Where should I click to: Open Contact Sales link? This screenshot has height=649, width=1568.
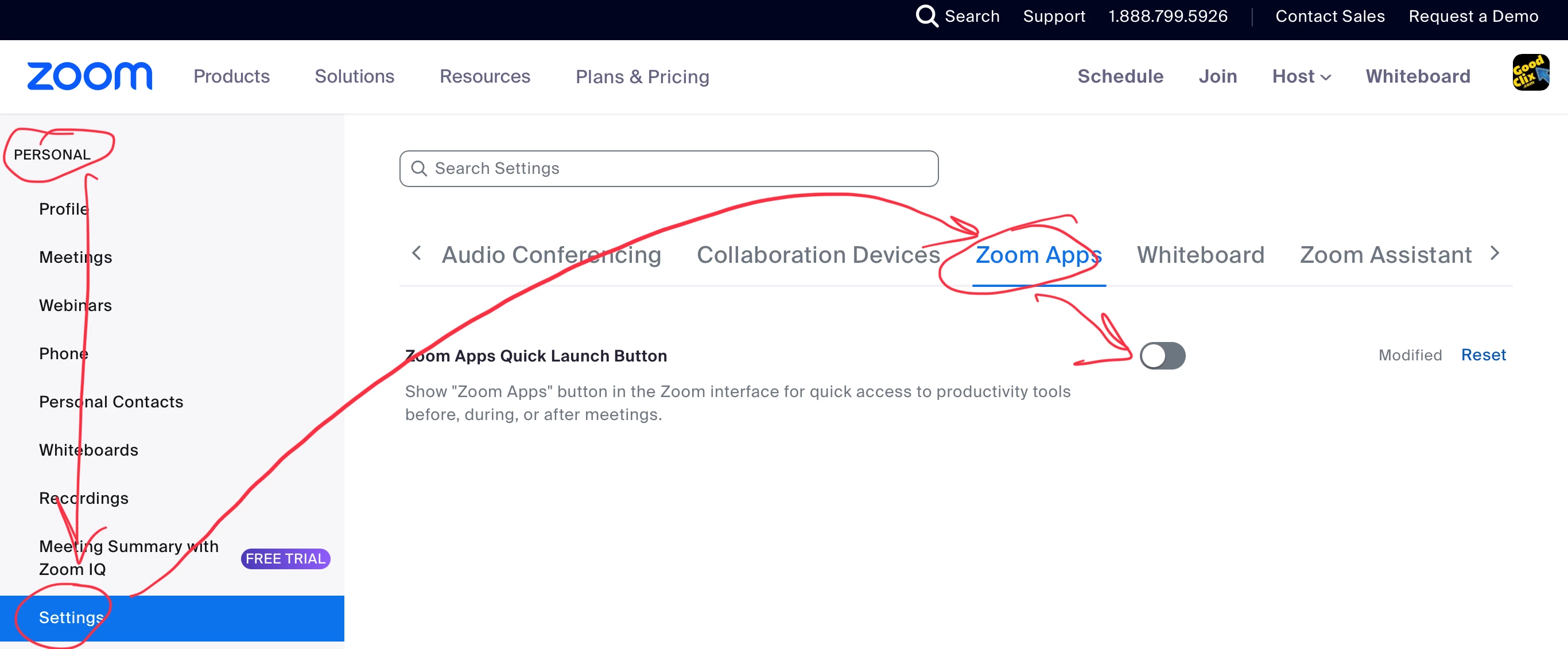tap(1329, 17)
